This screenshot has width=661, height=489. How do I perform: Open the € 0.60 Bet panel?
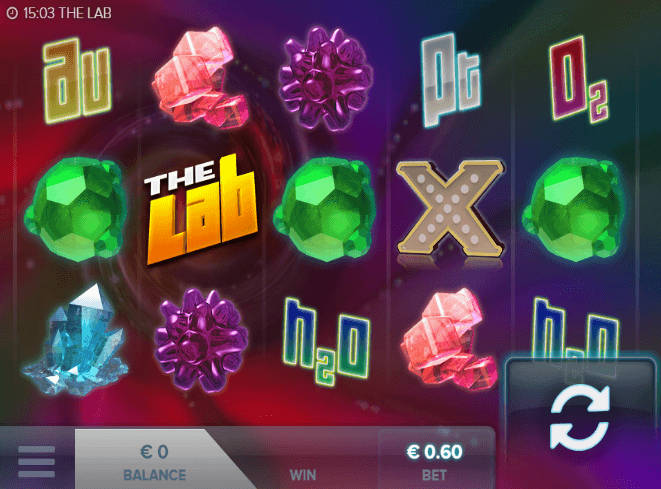point(435,461)
